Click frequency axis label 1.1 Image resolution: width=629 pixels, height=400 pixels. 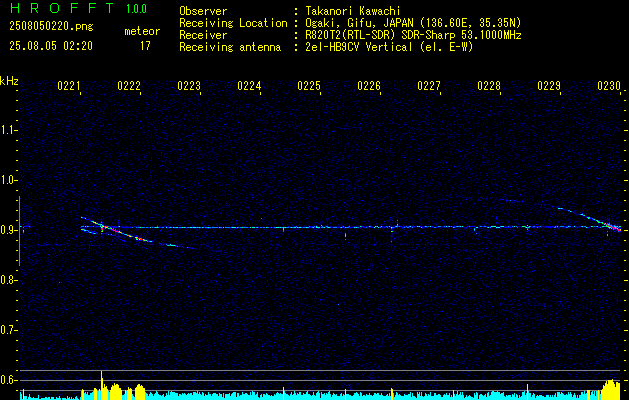[x=8, y=130]
